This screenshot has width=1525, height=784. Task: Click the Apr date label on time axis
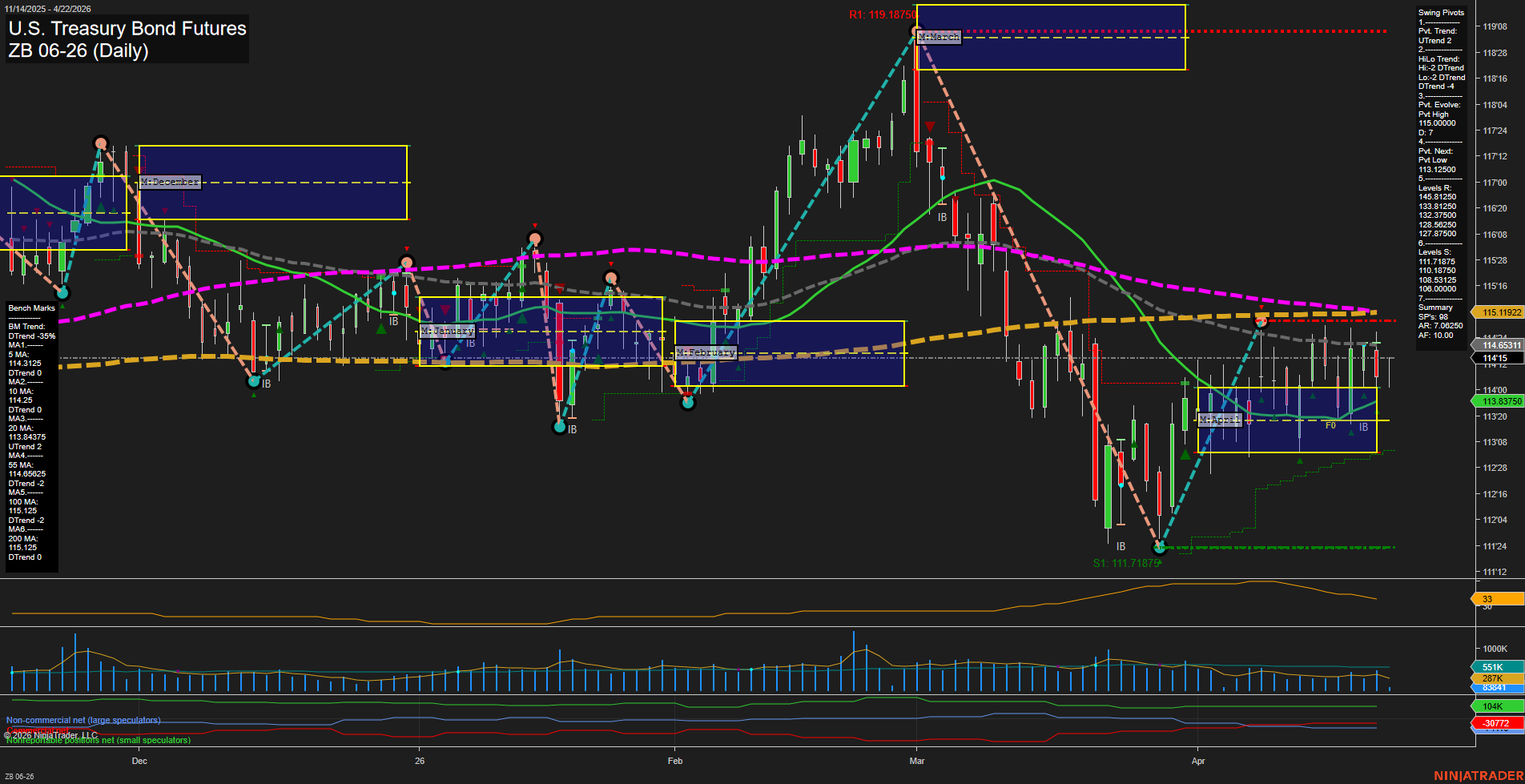[x=1198, y=761]
